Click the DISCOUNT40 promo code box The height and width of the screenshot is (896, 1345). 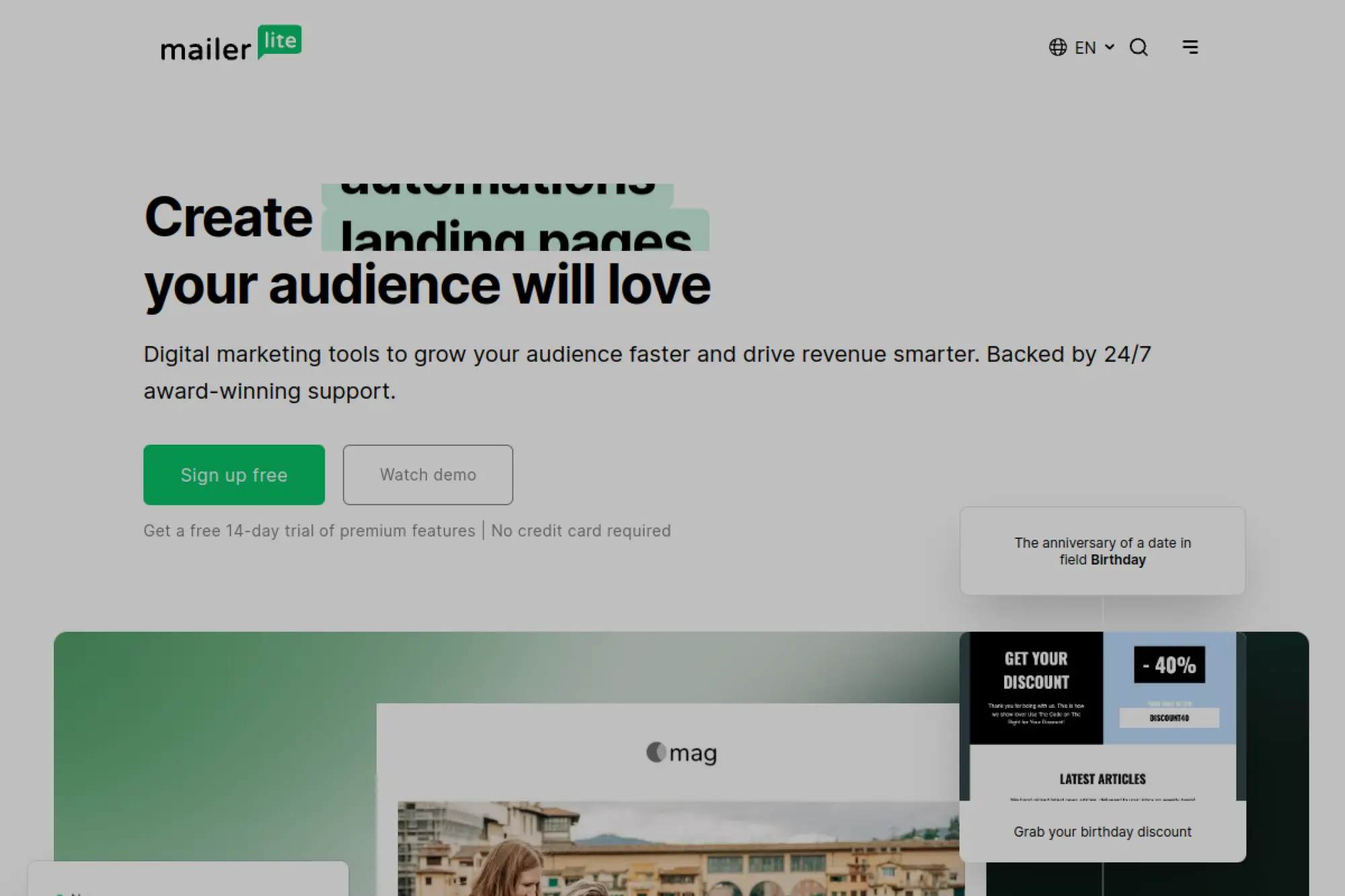1170,717
